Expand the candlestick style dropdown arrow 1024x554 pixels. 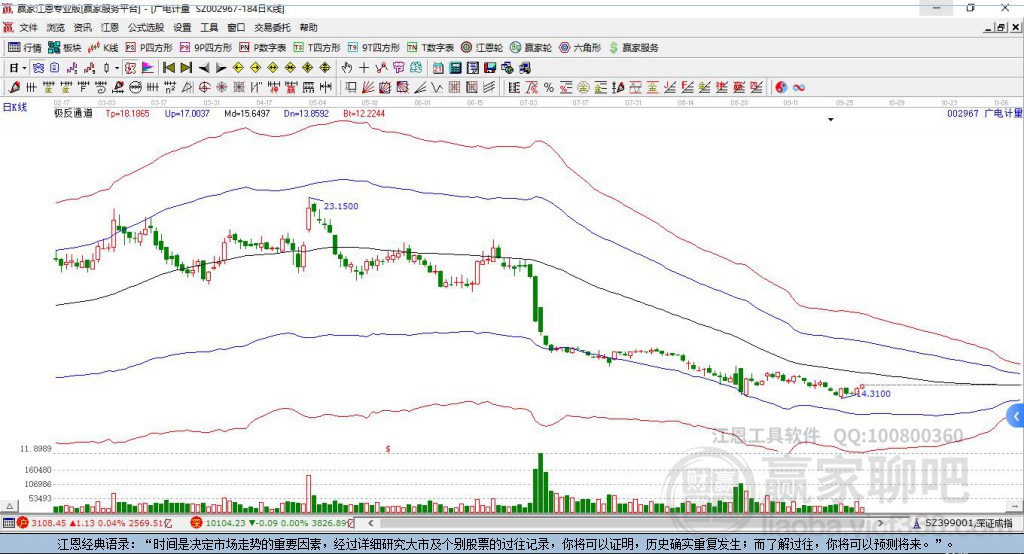pyautogui.click(x=117, y=68)
